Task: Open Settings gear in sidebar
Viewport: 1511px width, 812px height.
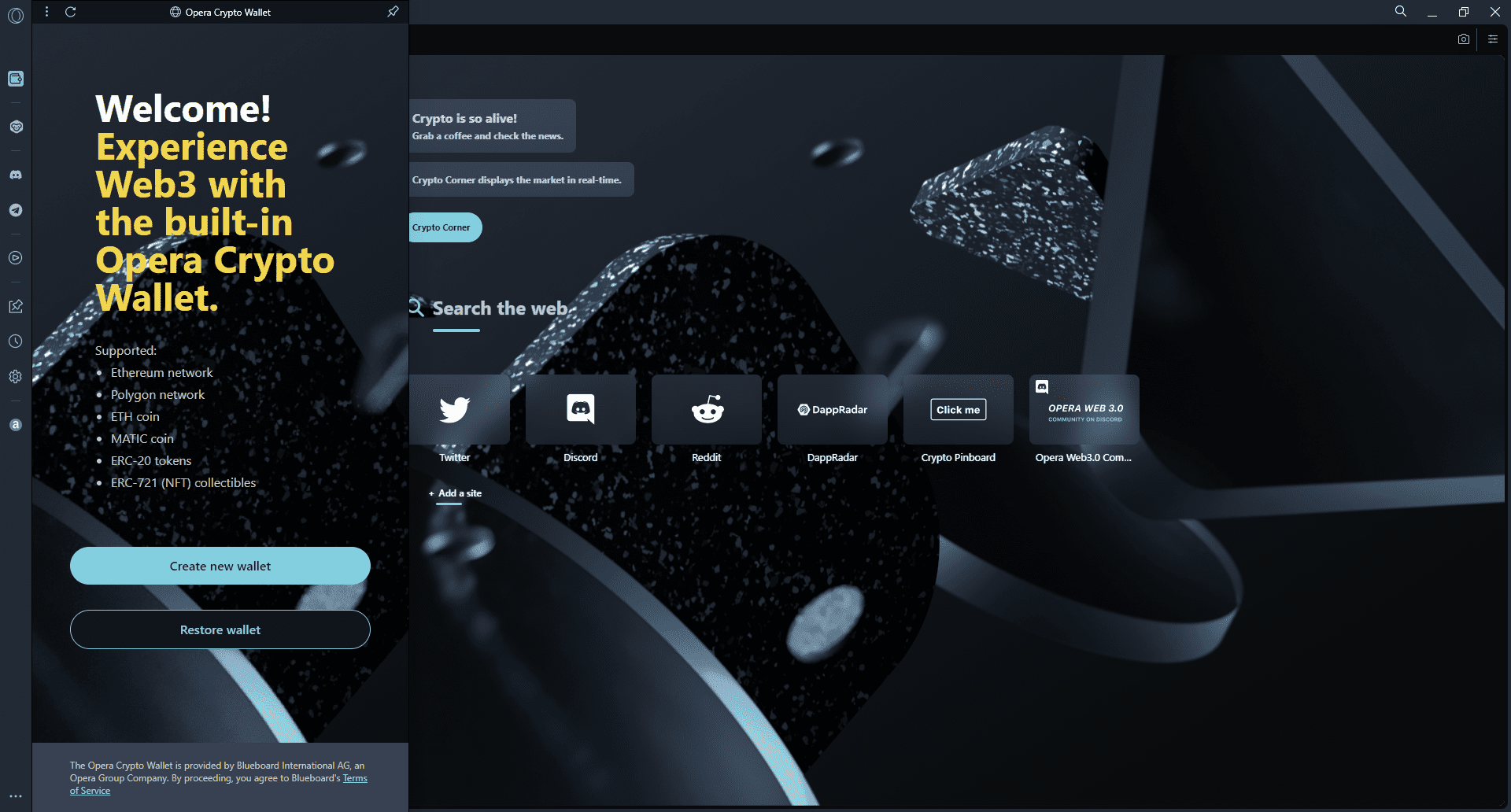Action: [x=16, y=377]
